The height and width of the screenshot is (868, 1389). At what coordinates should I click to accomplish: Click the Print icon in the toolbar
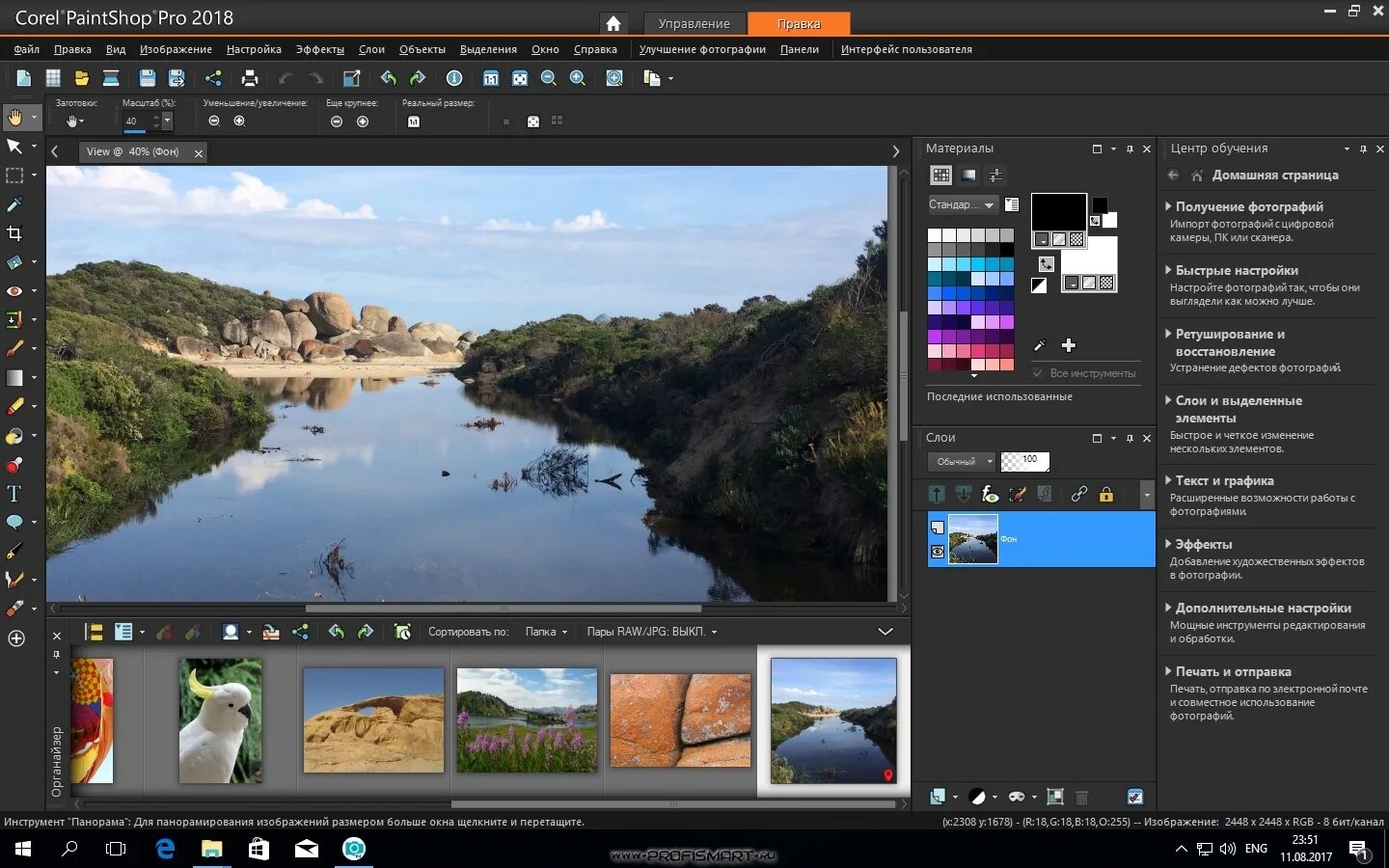click(x=250, y=78)
